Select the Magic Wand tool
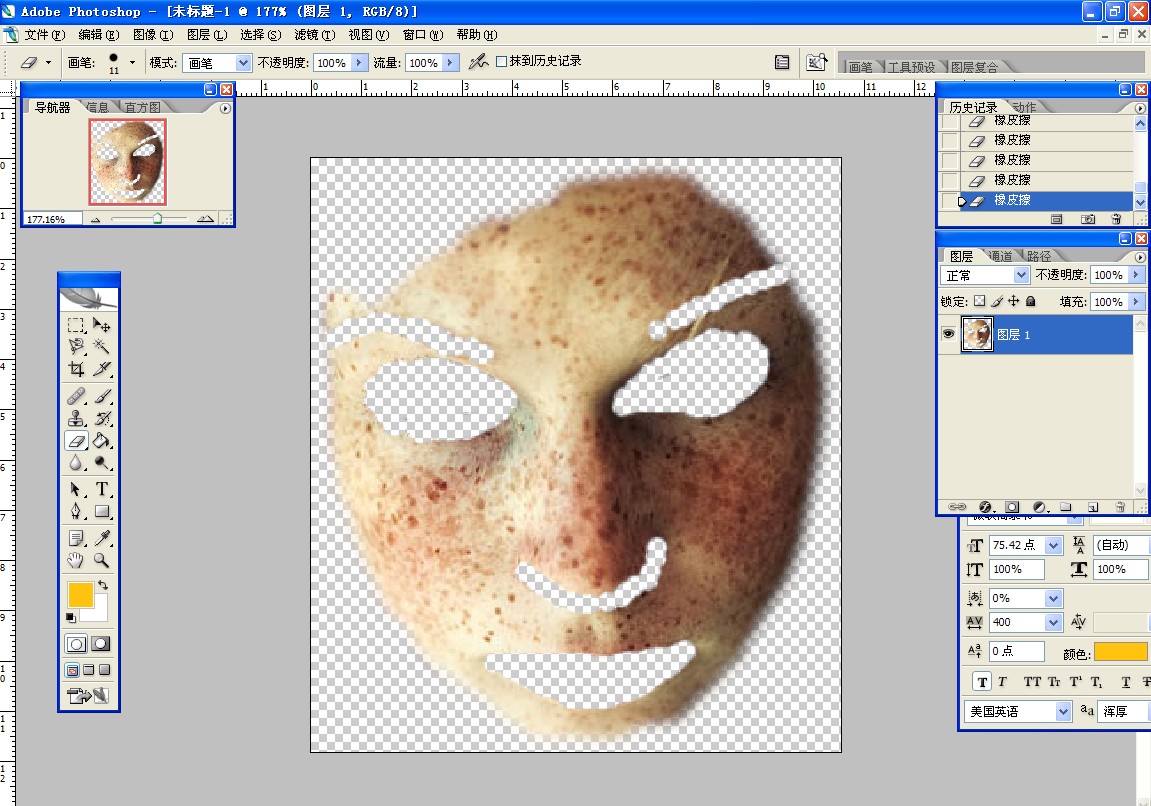 pyautogui.click(x=101, y=346)
